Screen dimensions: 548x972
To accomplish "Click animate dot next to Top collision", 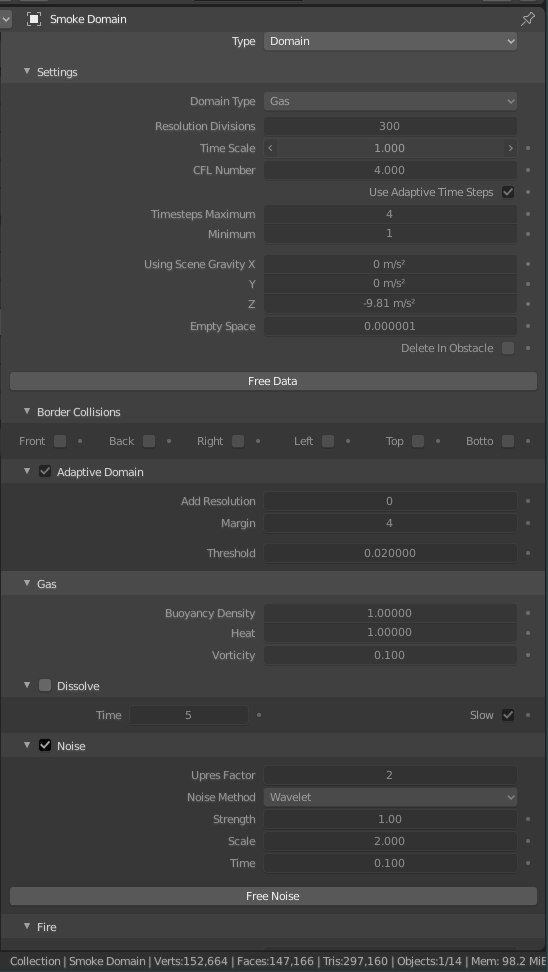I will [438, 441].
